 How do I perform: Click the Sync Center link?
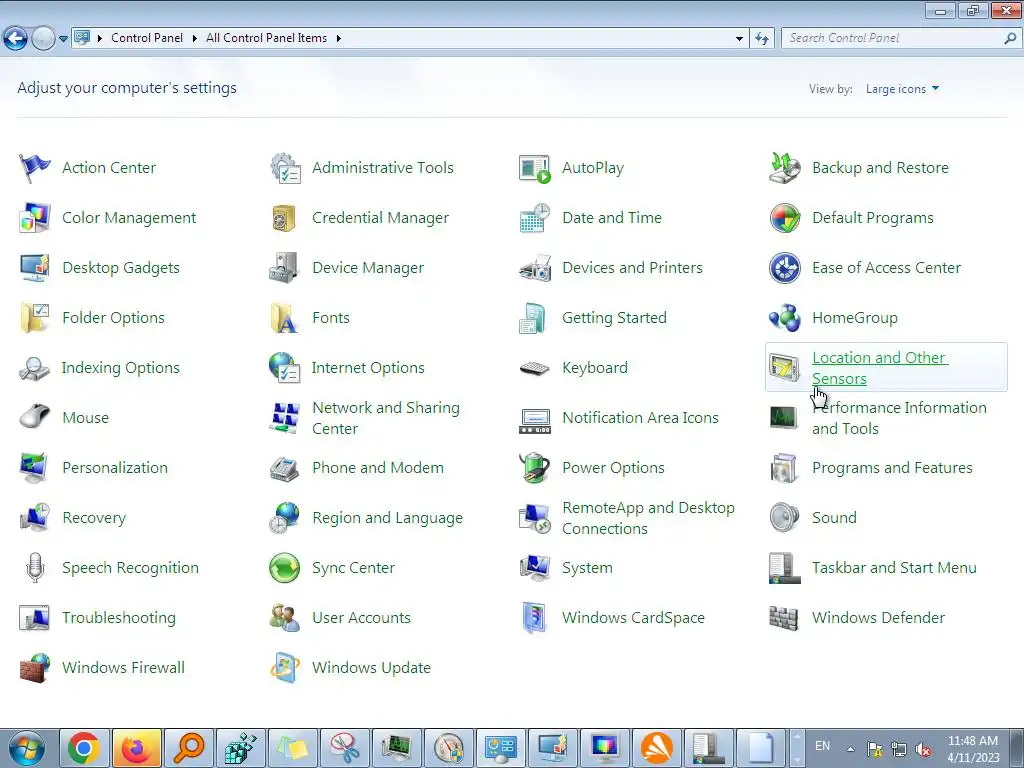353,568
